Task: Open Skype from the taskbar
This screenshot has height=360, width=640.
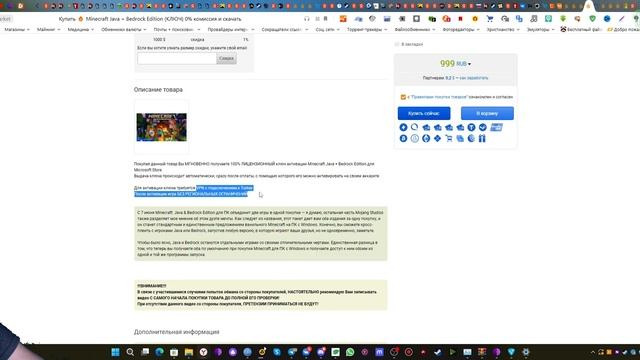Action: 277,352
